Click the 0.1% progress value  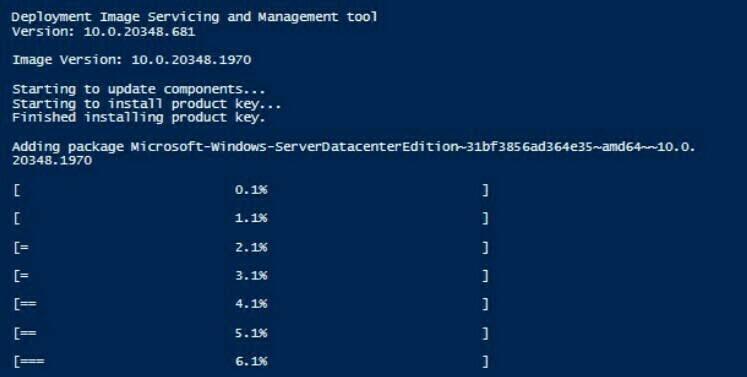point(251,190)
